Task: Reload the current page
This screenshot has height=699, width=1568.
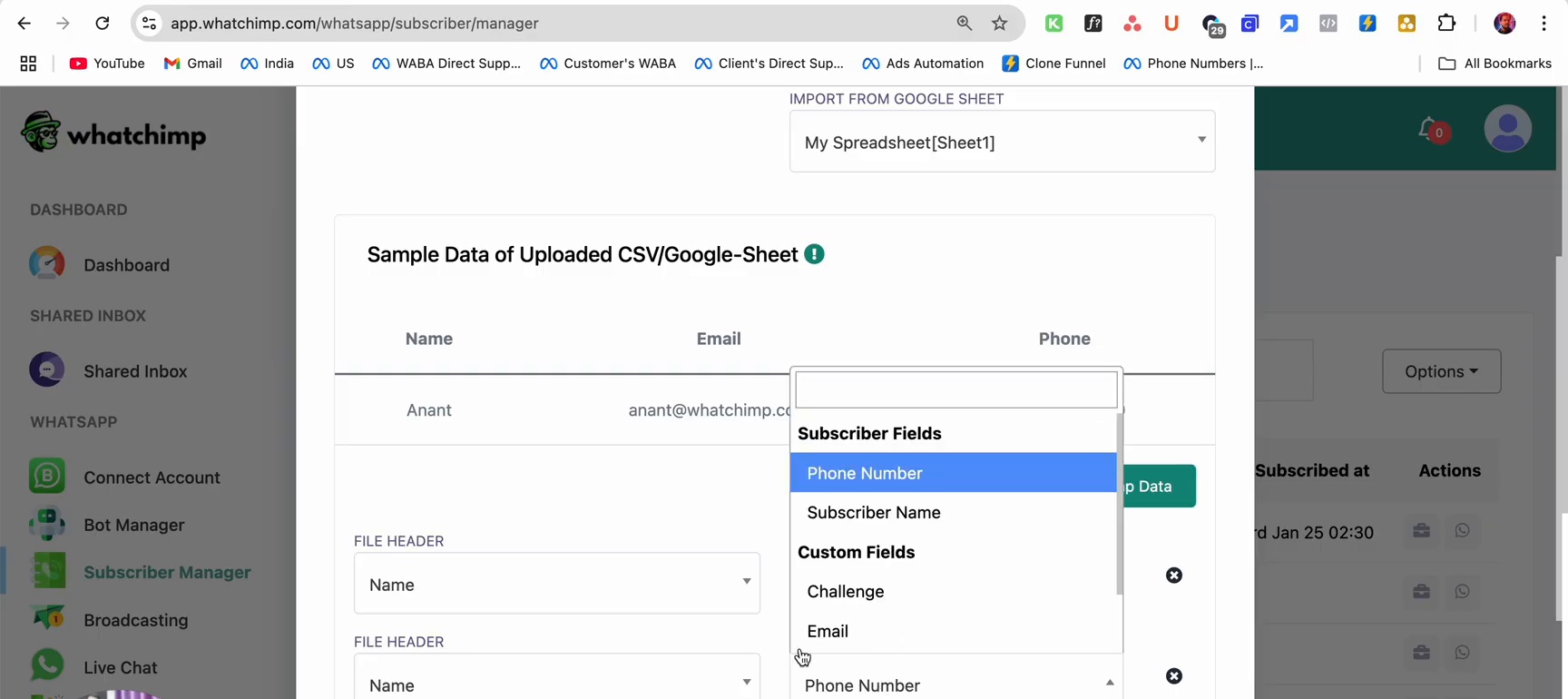Action: [103, 24]
